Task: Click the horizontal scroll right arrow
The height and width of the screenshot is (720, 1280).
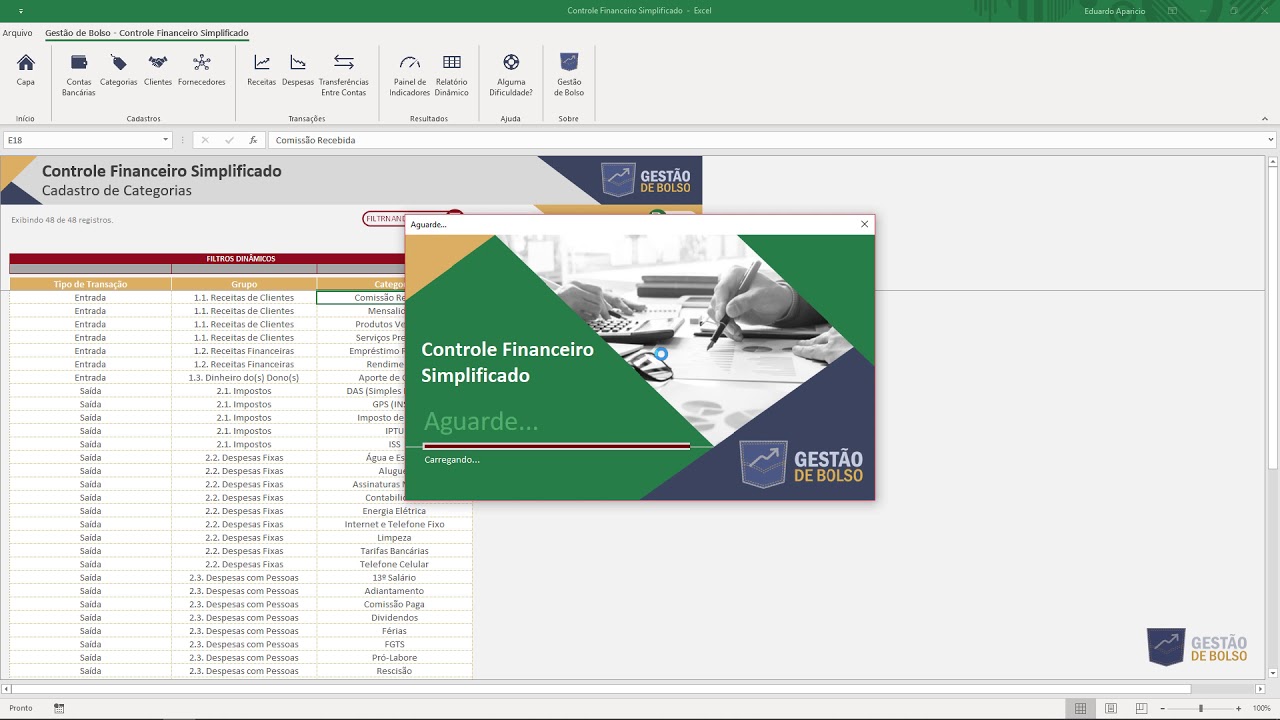Action: 1260,689
